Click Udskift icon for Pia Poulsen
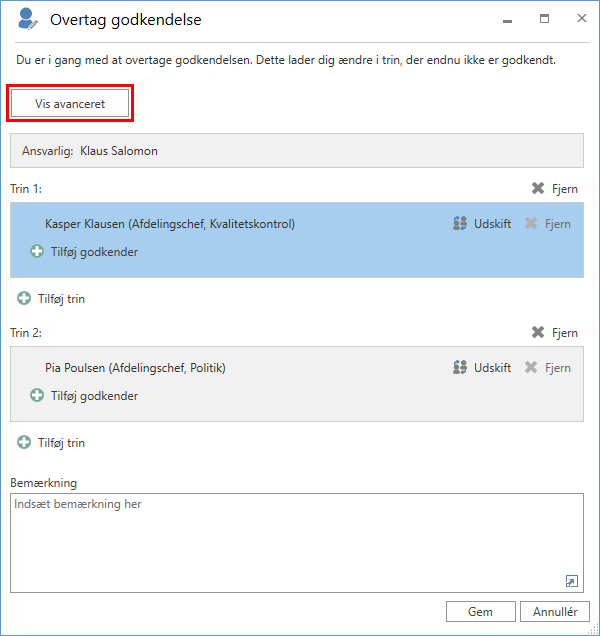 [x=460, y=367]
